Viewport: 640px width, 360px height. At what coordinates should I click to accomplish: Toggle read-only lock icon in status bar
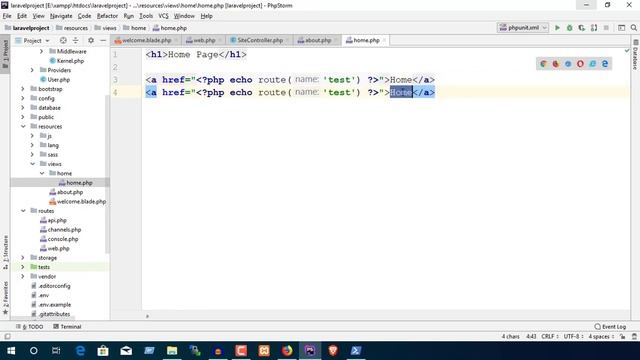pos(622,337)
